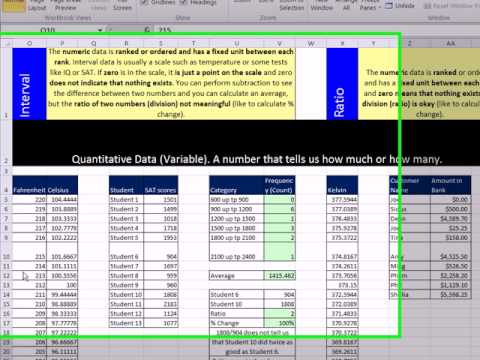
Task: Click the Frequency (Count) heading cell
Action: (x=279, y=185)
